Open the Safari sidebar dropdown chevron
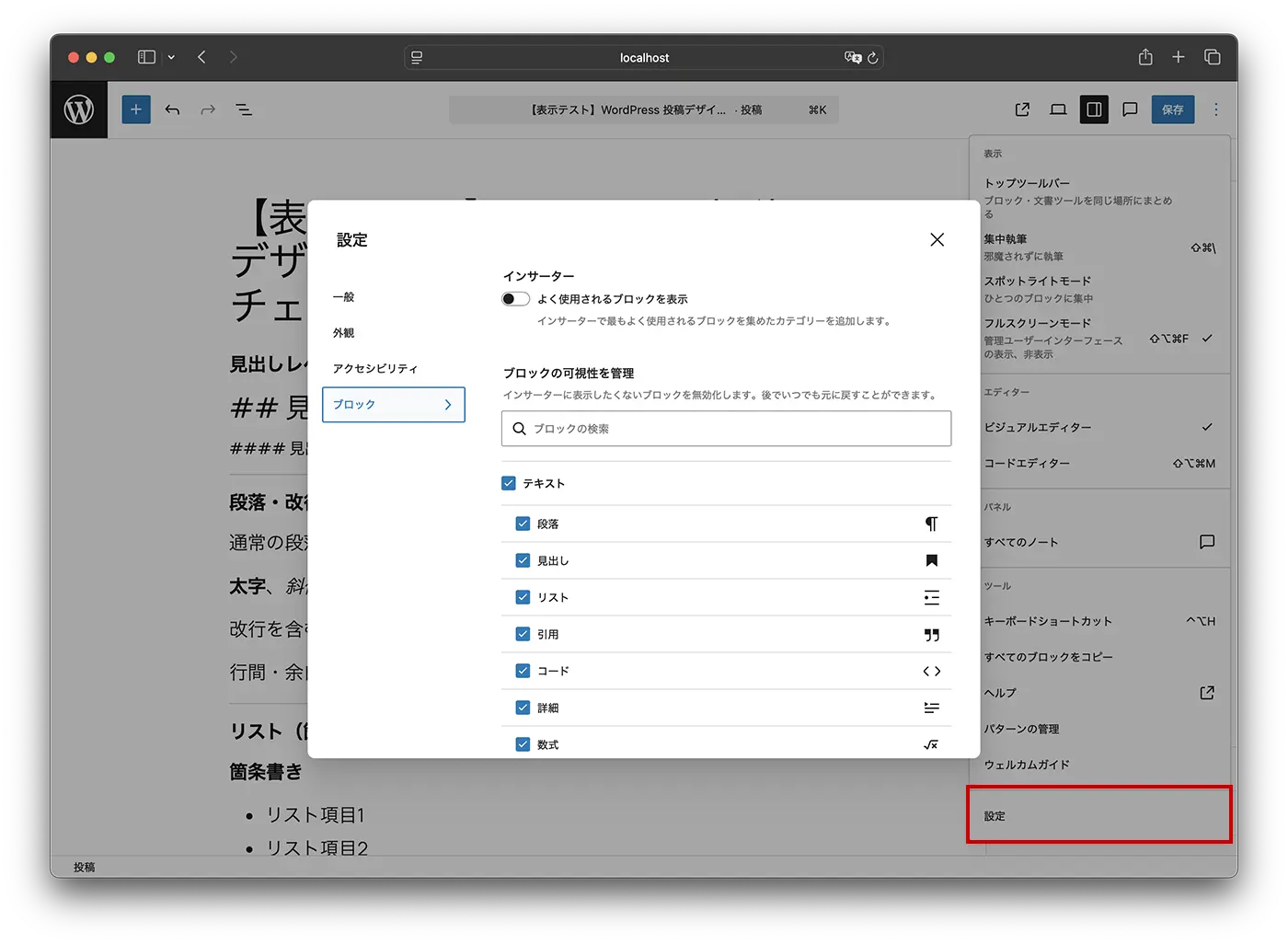Viewport: 1288px width, 944px height. pos(171,56)
